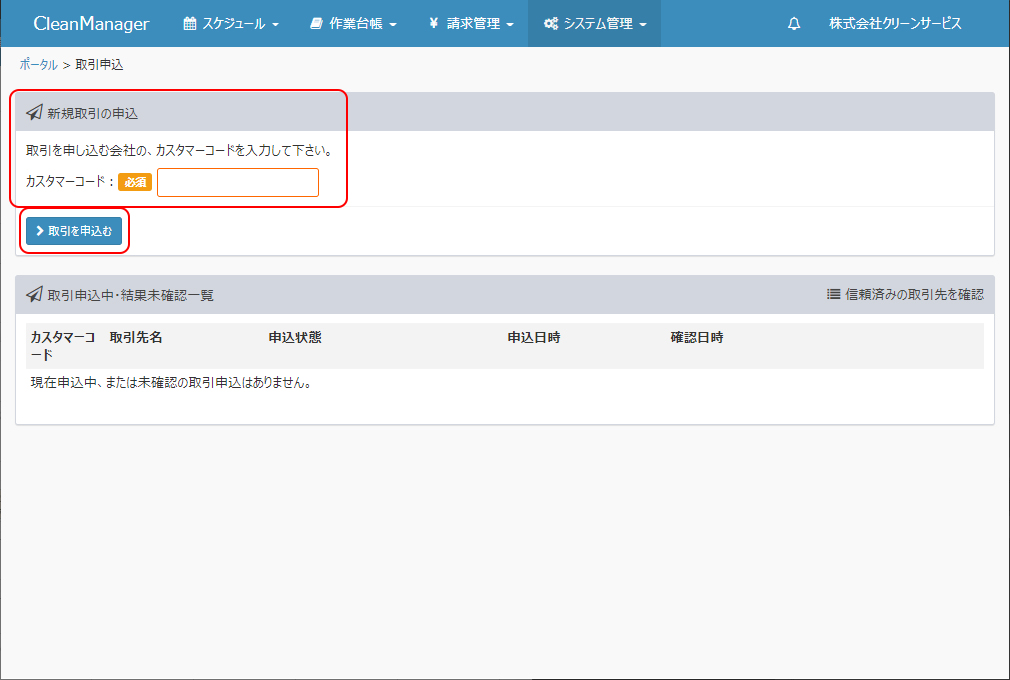Viewport: 1010px width, 680px height.
Task: Click the 申込状態 column header
Action: [x=295, y=338]
